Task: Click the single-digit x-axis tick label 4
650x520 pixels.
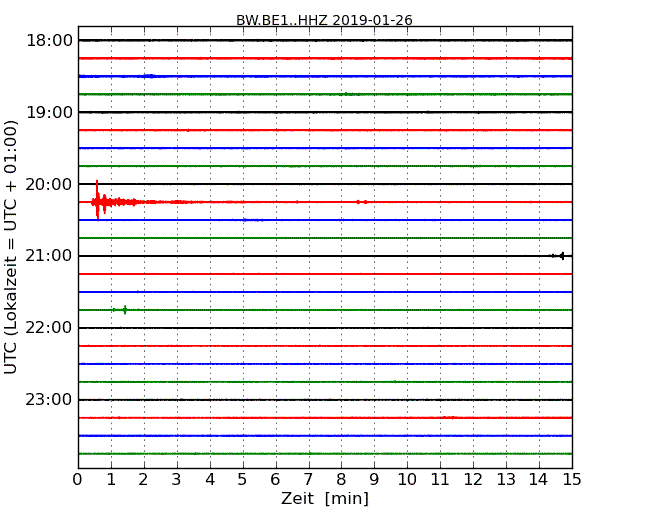Action: tap(210, 479)
